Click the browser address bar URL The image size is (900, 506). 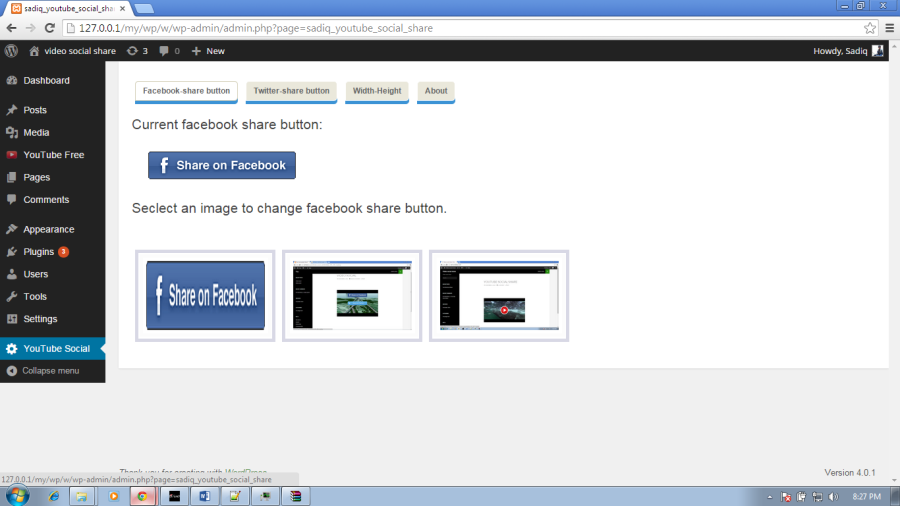[x=255, y=28]
